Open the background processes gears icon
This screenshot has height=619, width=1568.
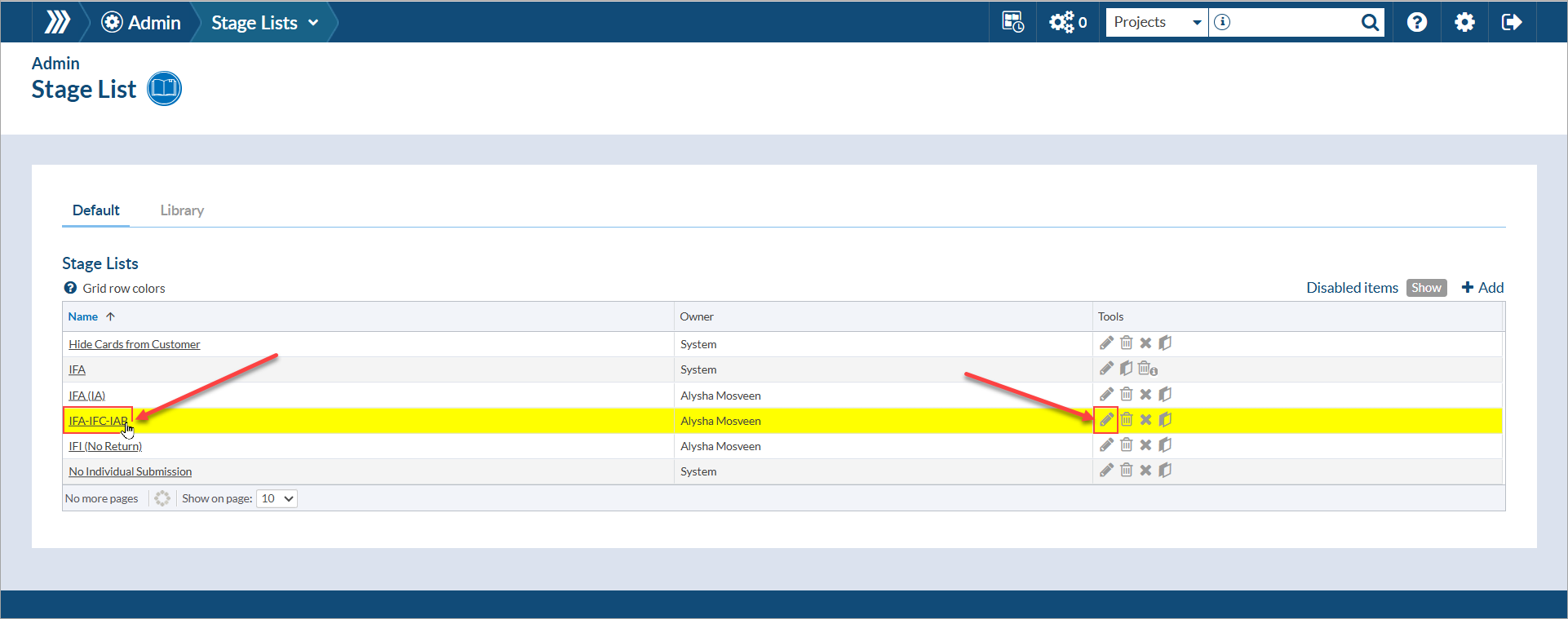click(x=1062, y=22)
